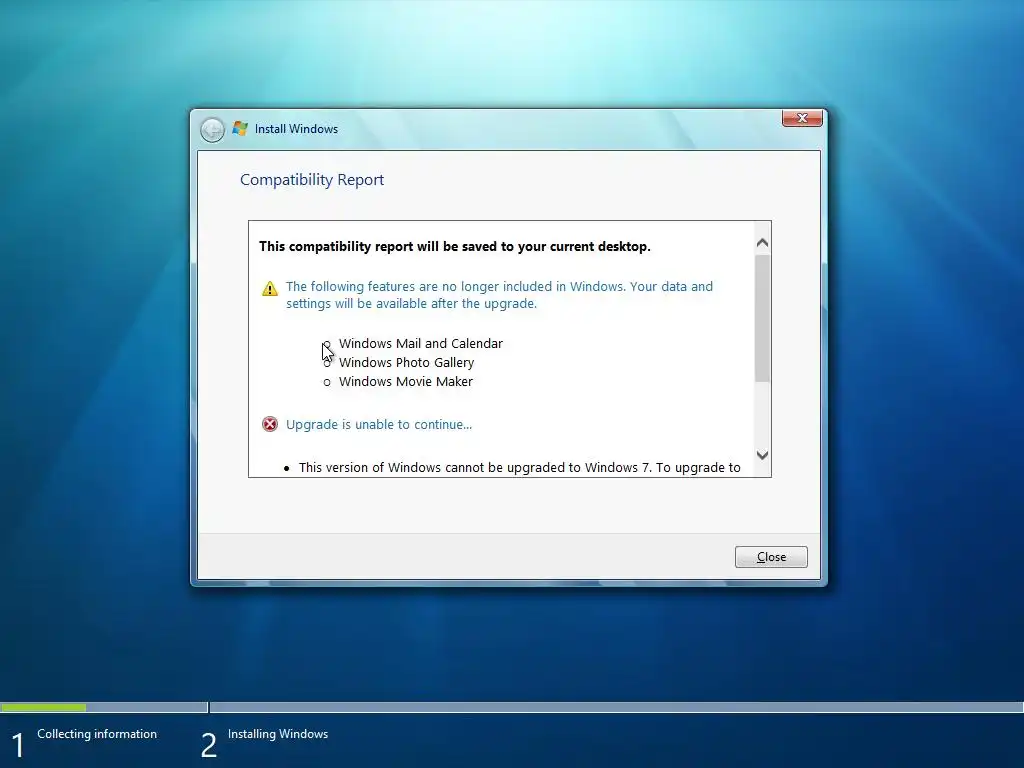The width and height of the screenshot is (1024, 768).
Task: Click the red error X icon
Action: click(270, 424)
